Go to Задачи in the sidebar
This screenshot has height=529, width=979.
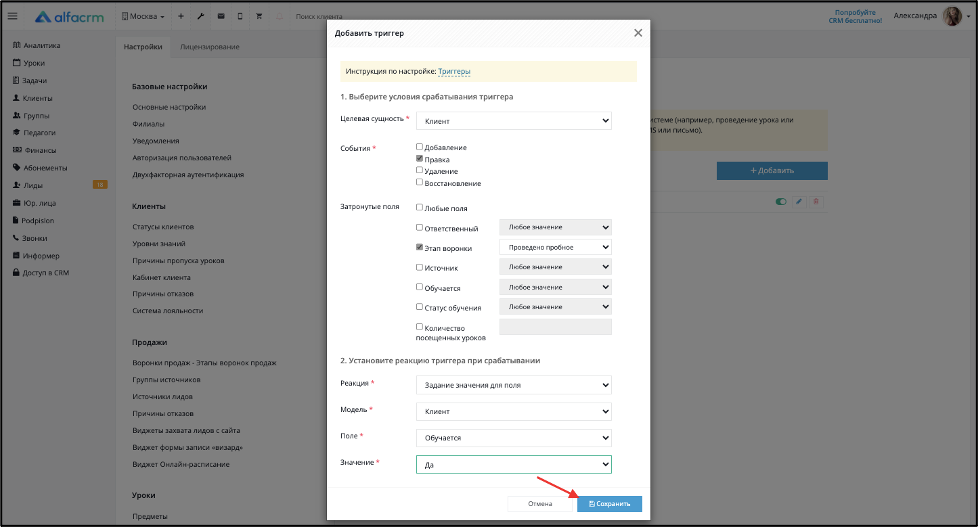click(29, 81)
